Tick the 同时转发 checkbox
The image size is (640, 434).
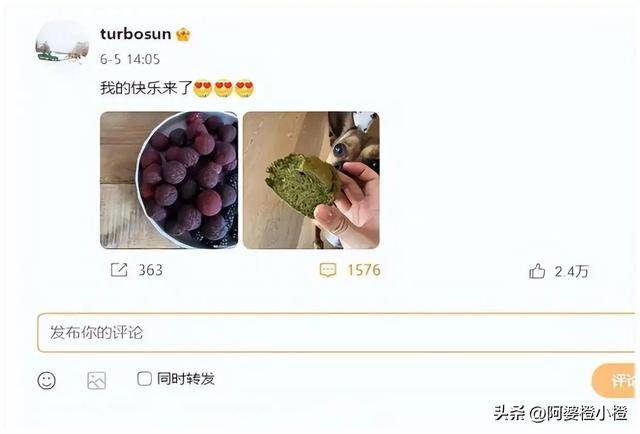[x=144, y=378]
